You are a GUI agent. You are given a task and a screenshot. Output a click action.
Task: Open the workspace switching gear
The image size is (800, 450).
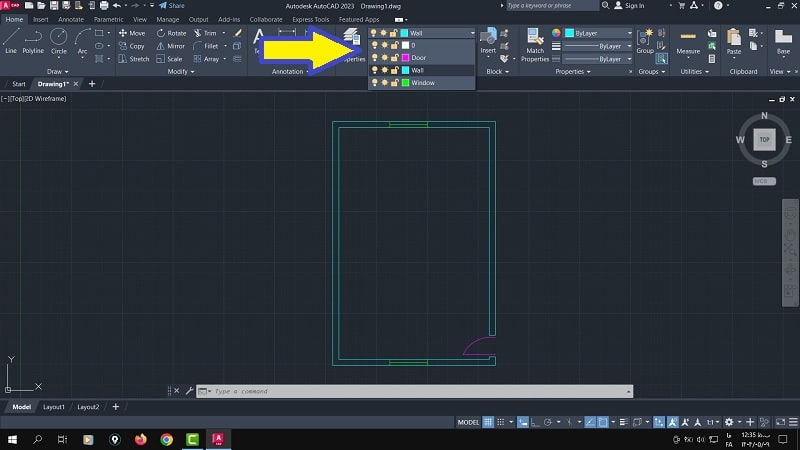point(729,422)
